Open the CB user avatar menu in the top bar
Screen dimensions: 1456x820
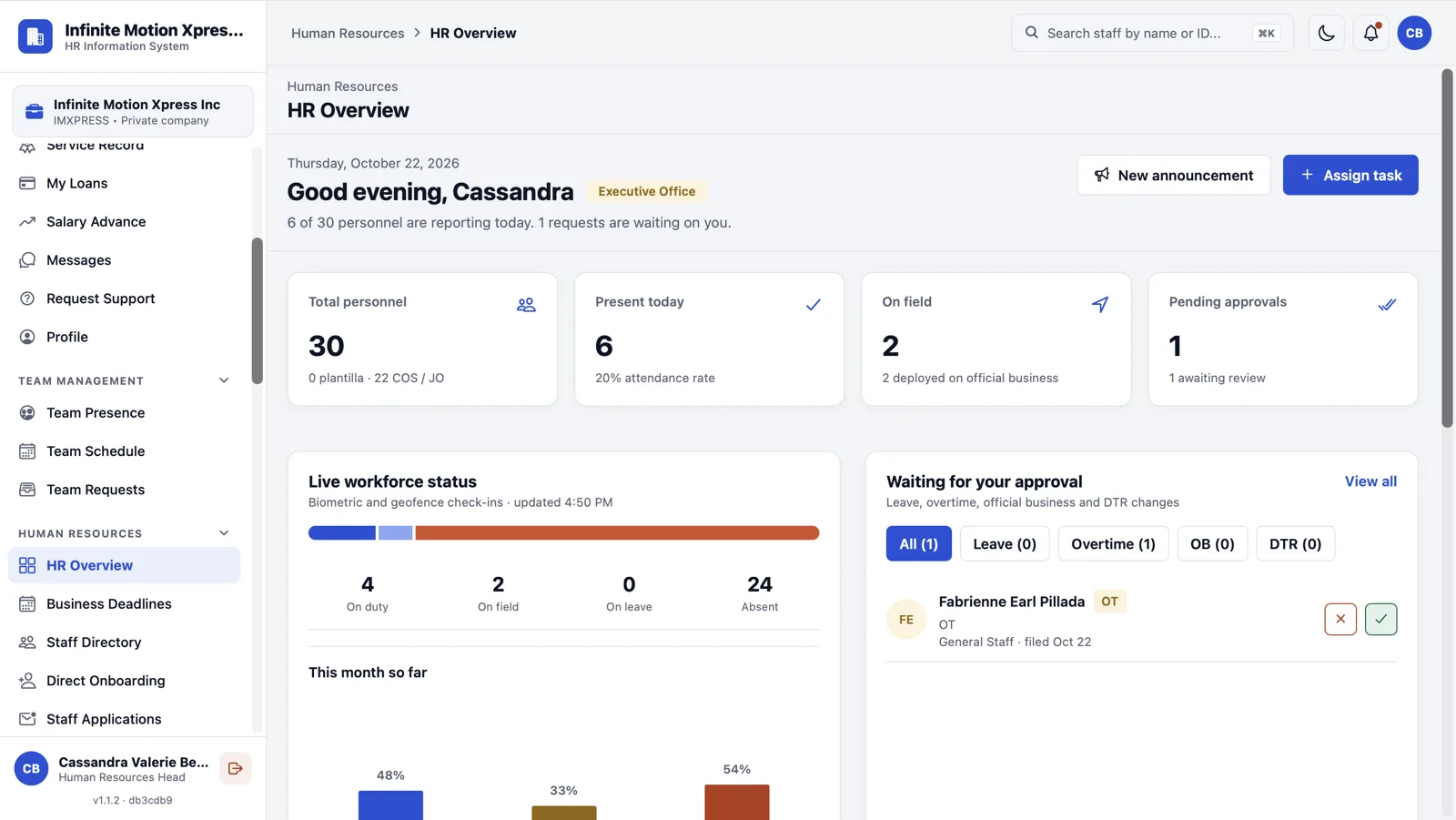tap(1414, 33)
